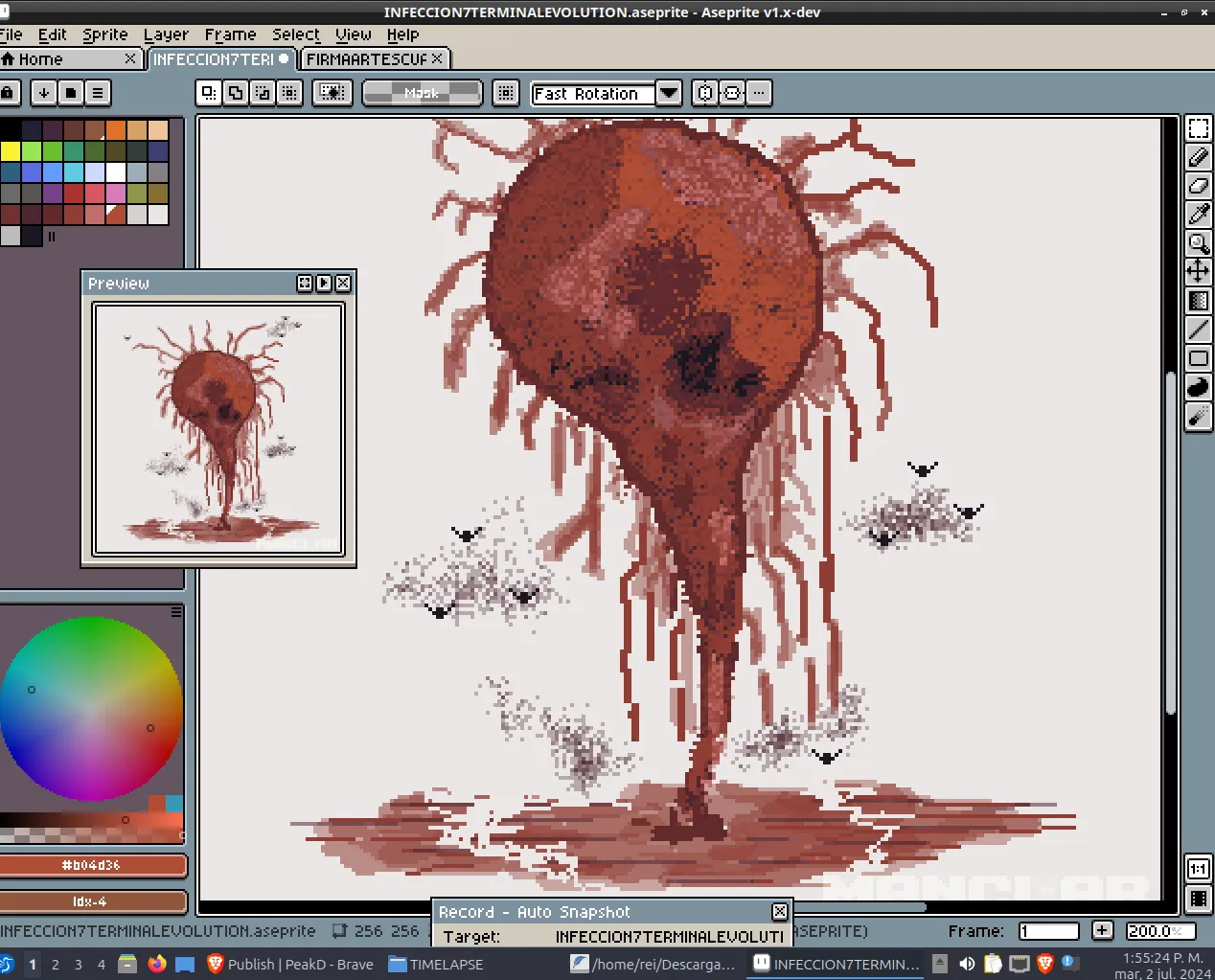Select the Eraser tool
This screenshot has width=1215, height=980.
click(1199, 186)
